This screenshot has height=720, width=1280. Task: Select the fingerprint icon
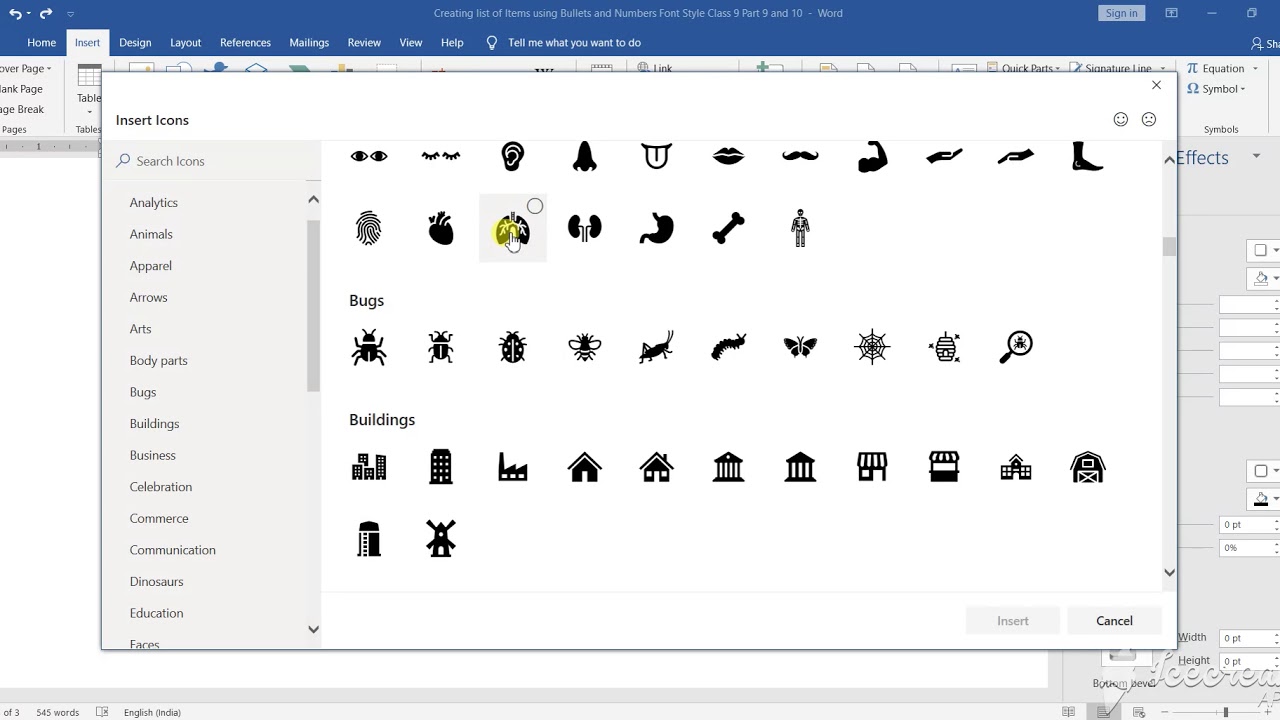coord(369,229)
